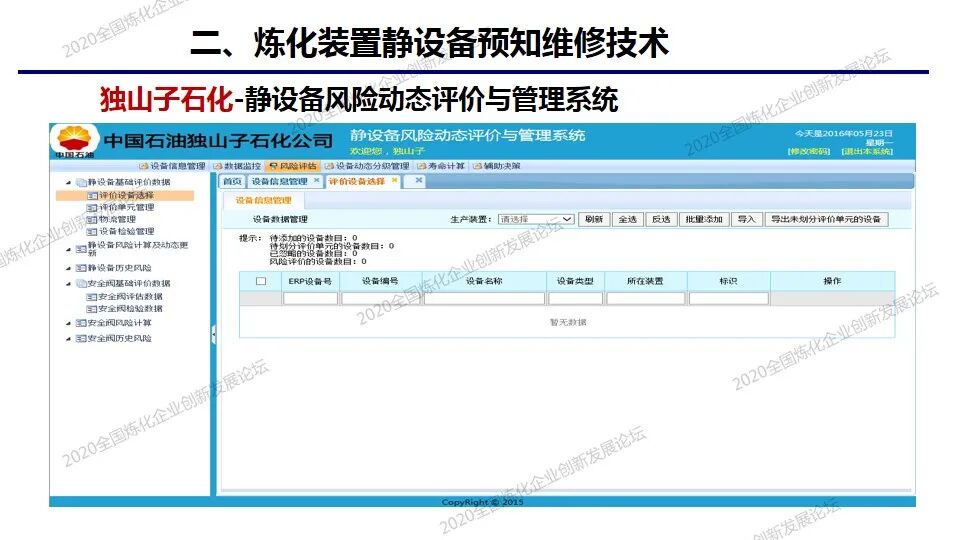Click the page icon of 评价单元管理 node

pos(92,208)
